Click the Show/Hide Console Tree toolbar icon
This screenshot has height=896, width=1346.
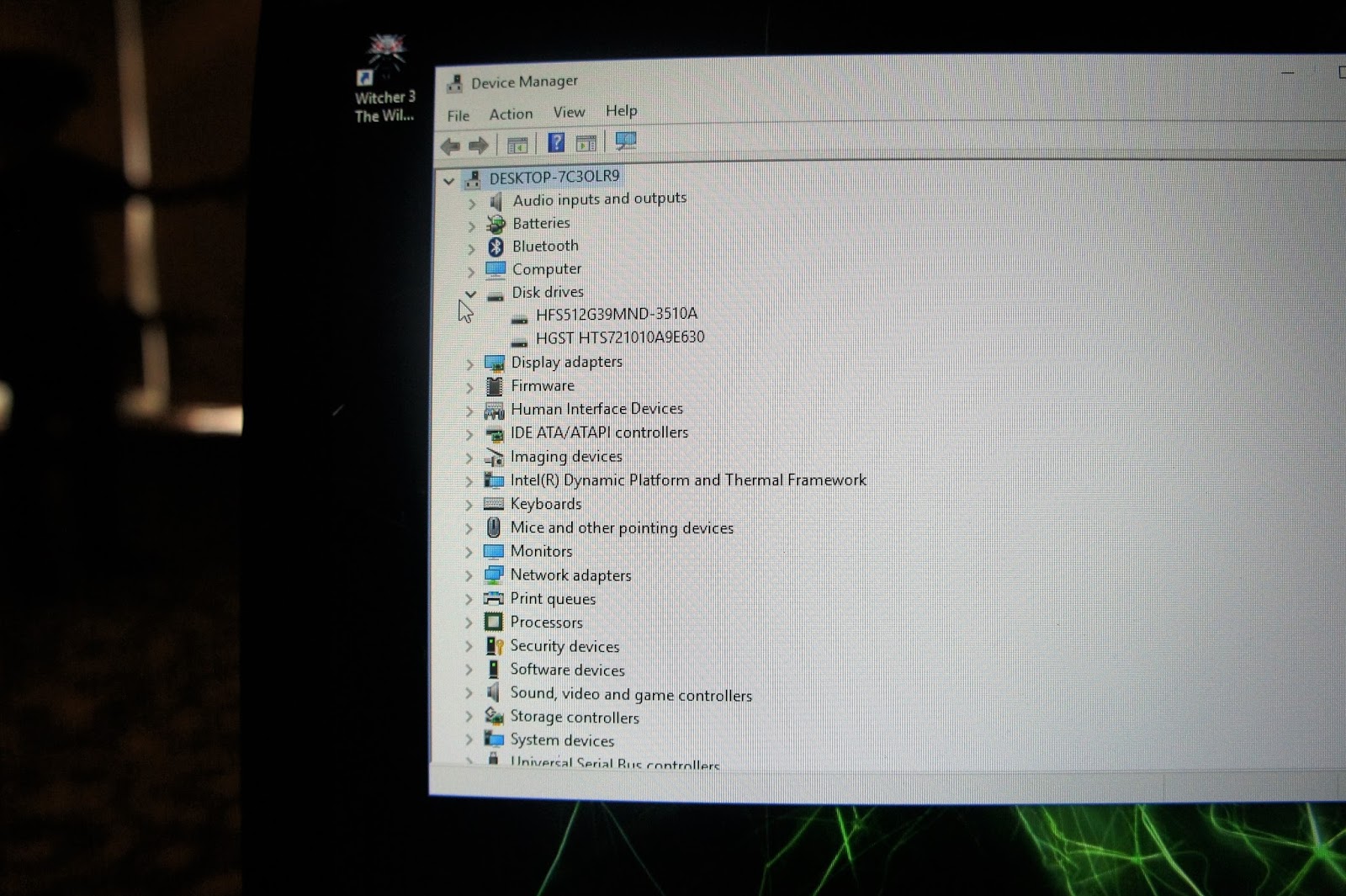[517, 145]
